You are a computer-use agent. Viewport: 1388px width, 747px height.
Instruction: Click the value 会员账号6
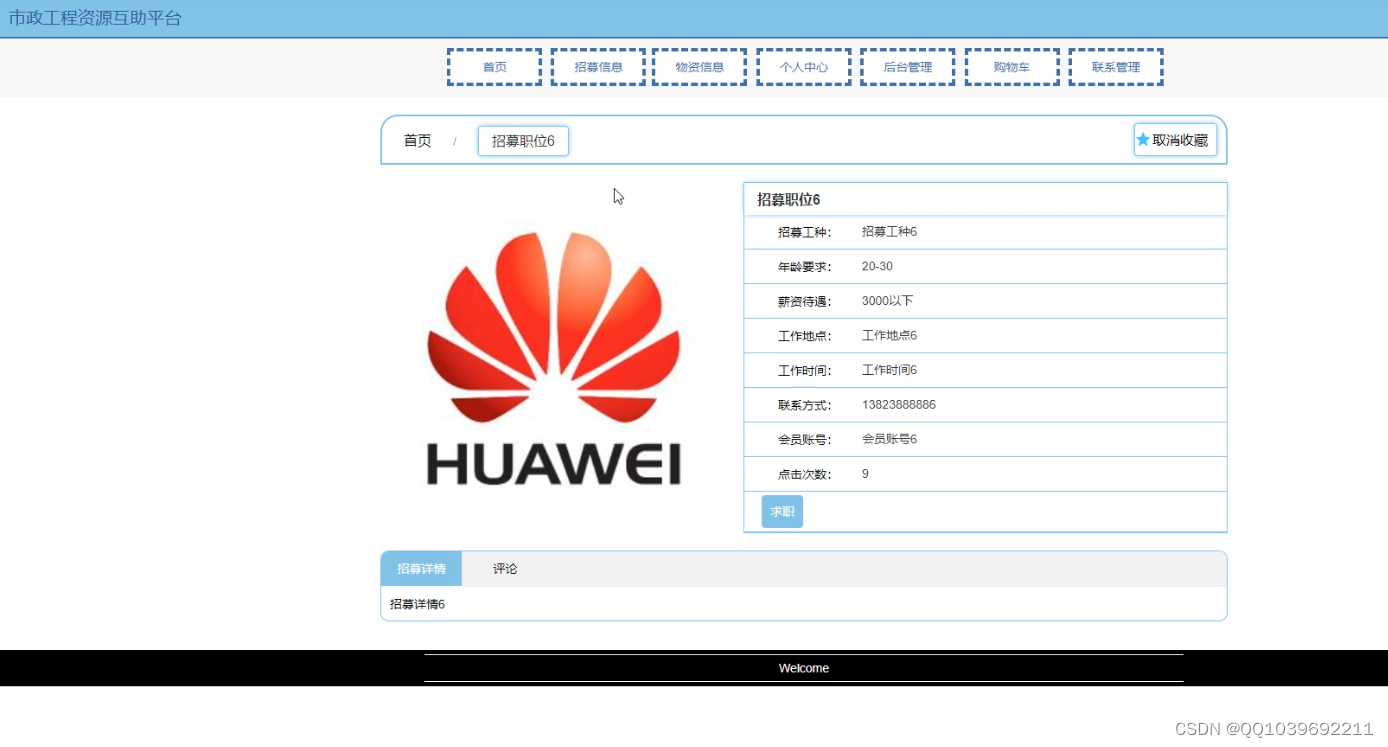889,439
